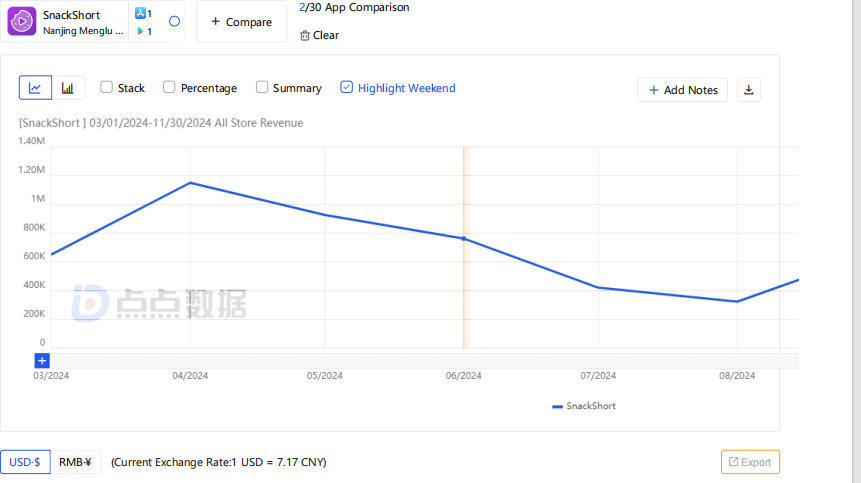The image size is (861, 483).
Task: Switch to bar chart view
Action: (68, 88)
